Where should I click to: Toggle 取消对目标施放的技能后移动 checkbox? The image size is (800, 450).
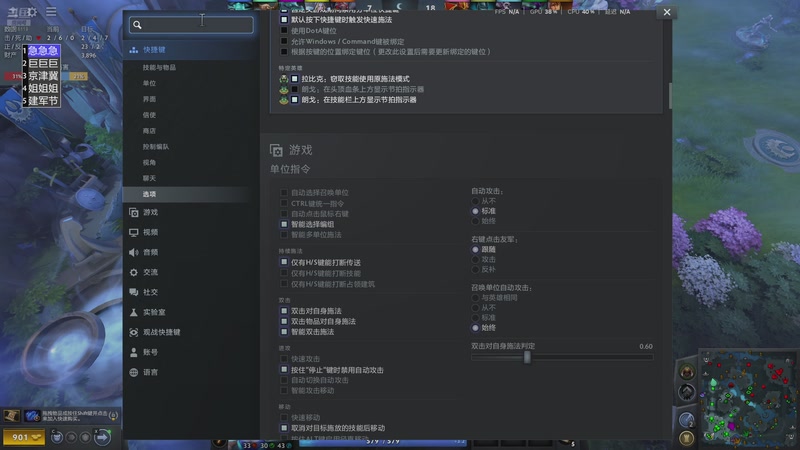click(x=284, y=428)
